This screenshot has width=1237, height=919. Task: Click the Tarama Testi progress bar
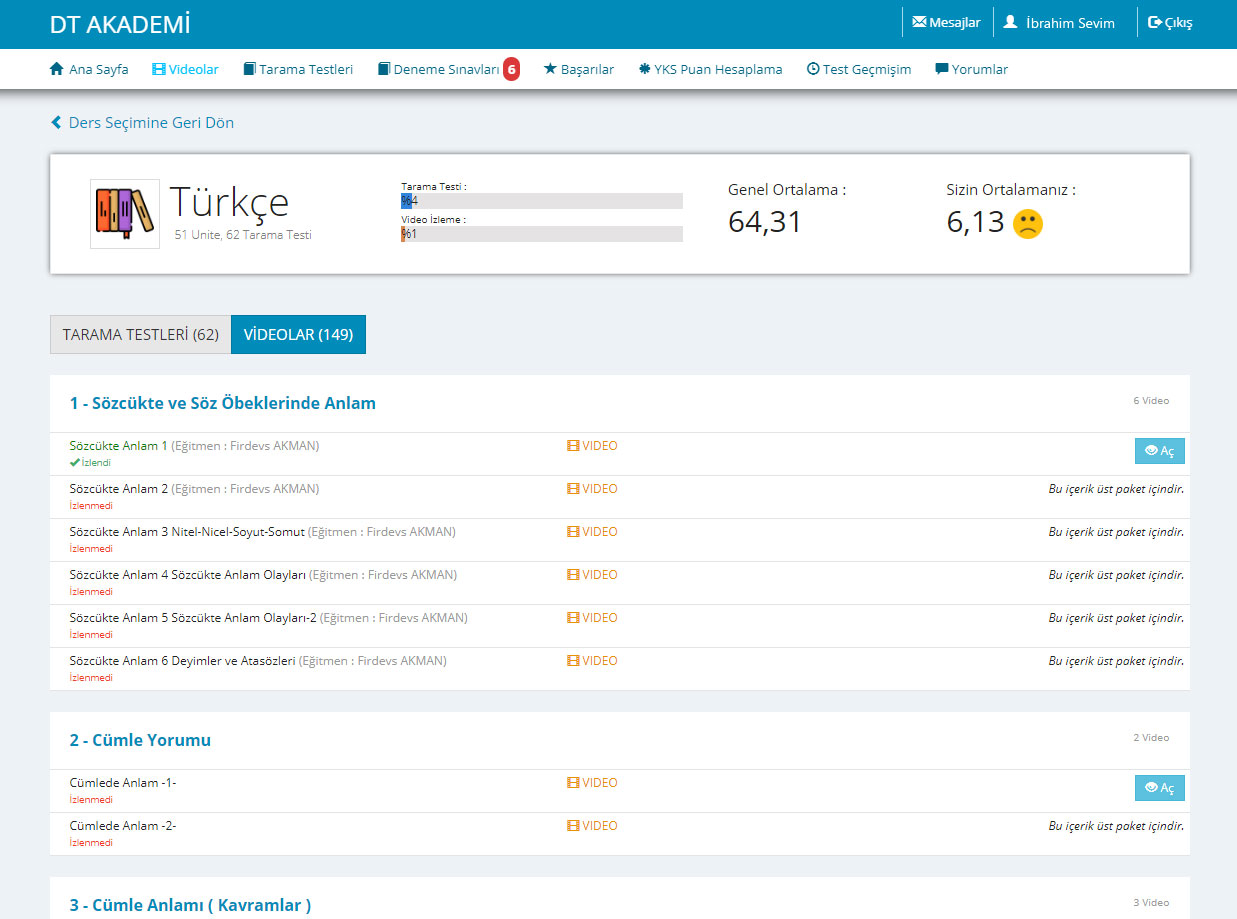[x=541, y=201]
